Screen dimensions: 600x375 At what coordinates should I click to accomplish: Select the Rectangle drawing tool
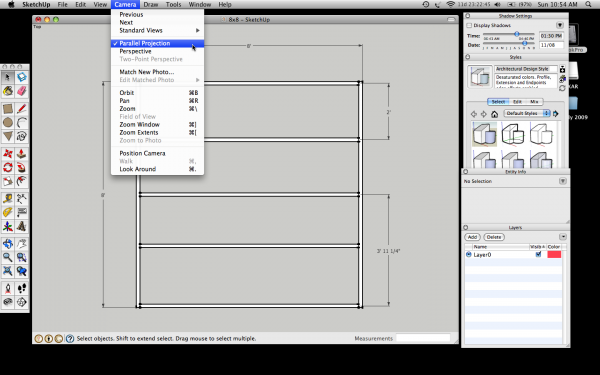(x=8, y=109)
